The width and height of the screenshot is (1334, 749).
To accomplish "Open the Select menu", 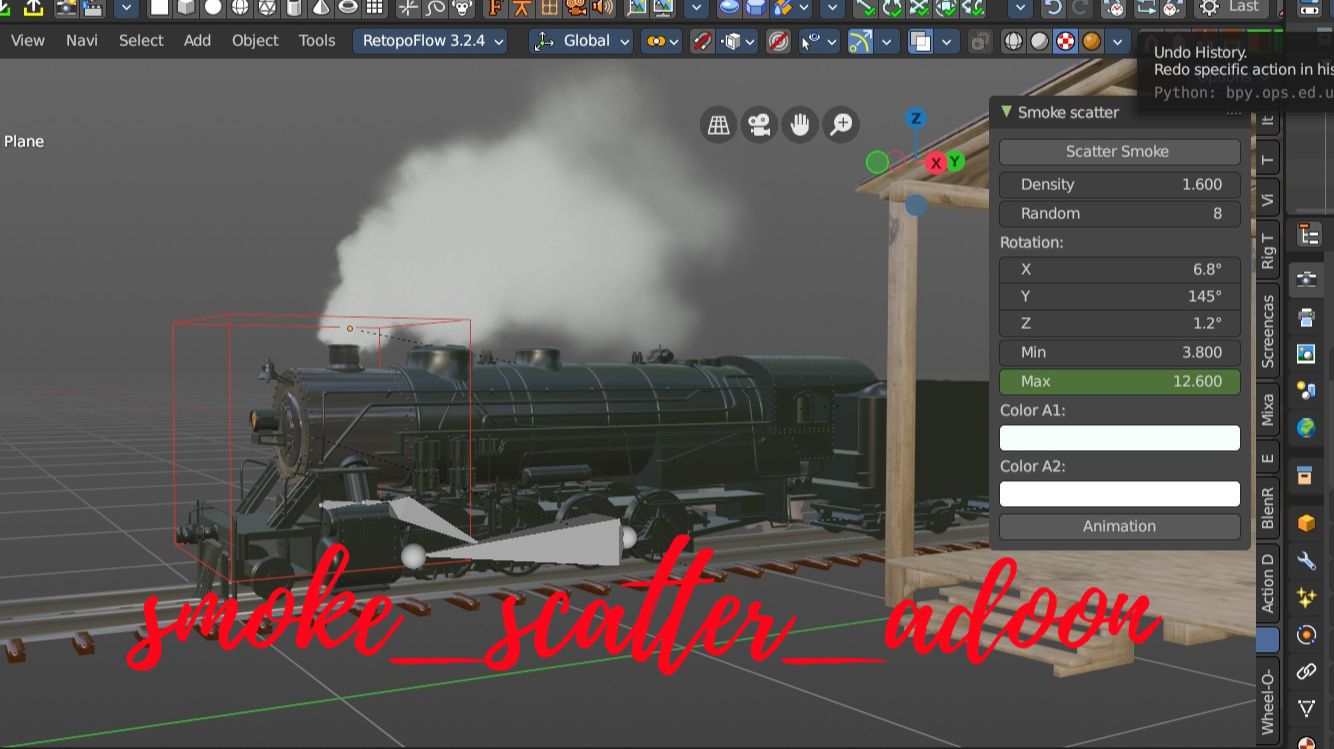I will coord(141,41).
